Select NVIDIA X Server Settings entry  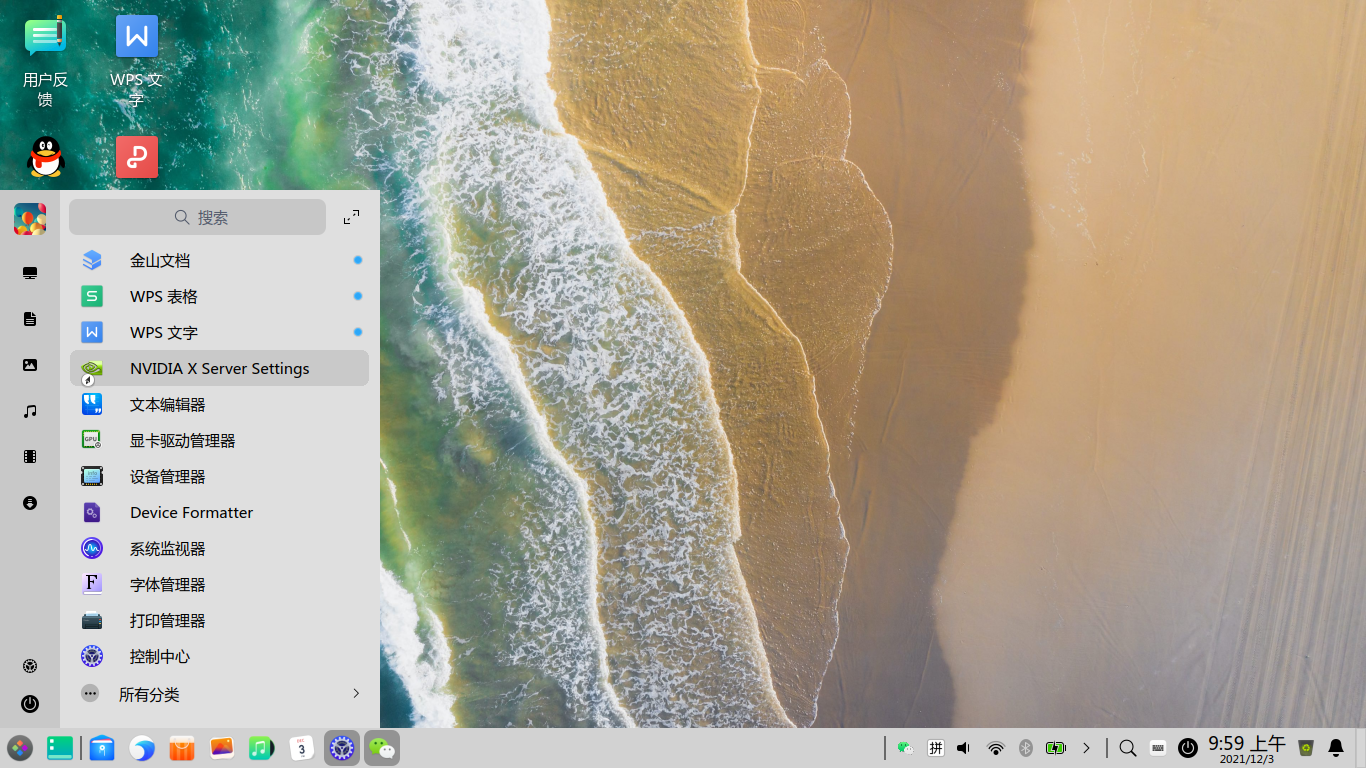click(x=220, y=368)
